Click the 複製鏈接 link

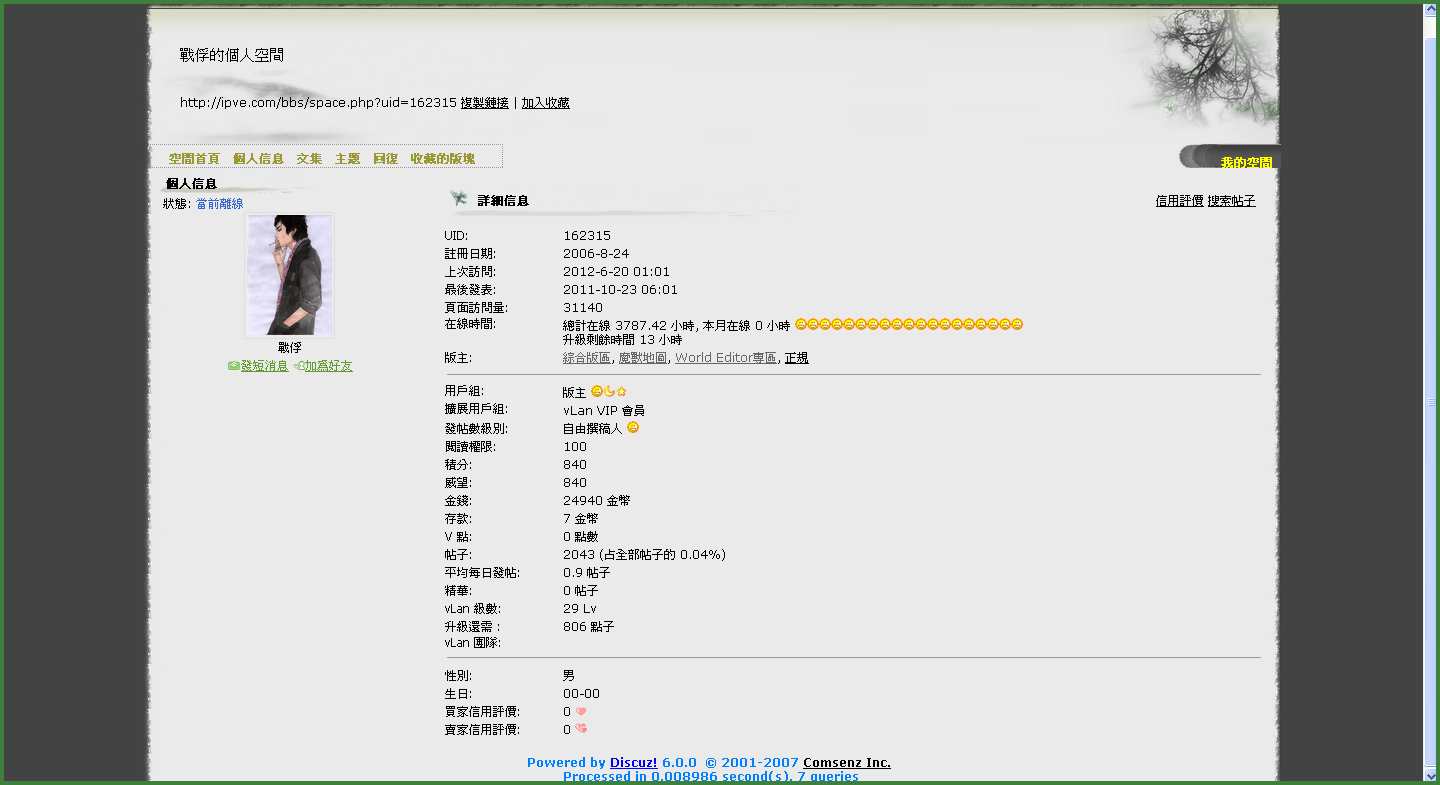485,103
